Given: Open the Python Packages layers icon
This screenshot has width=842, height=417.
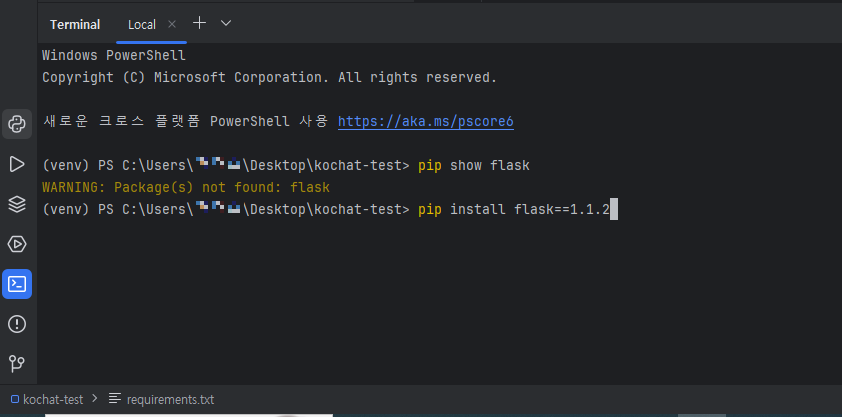Looking at the screenshot, I should coord(17,204).
